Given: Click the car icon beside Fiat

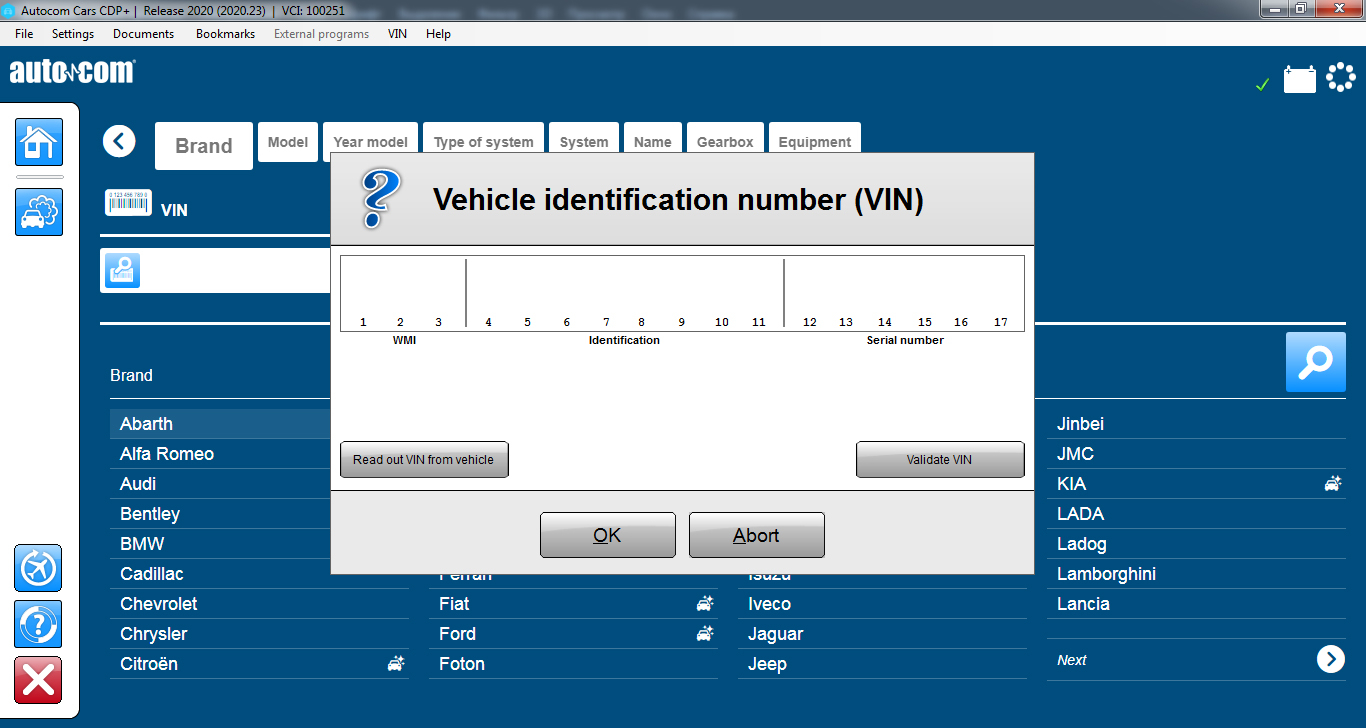Looking at the screenshot, I should pyautogui.click(x=705, y=604).
